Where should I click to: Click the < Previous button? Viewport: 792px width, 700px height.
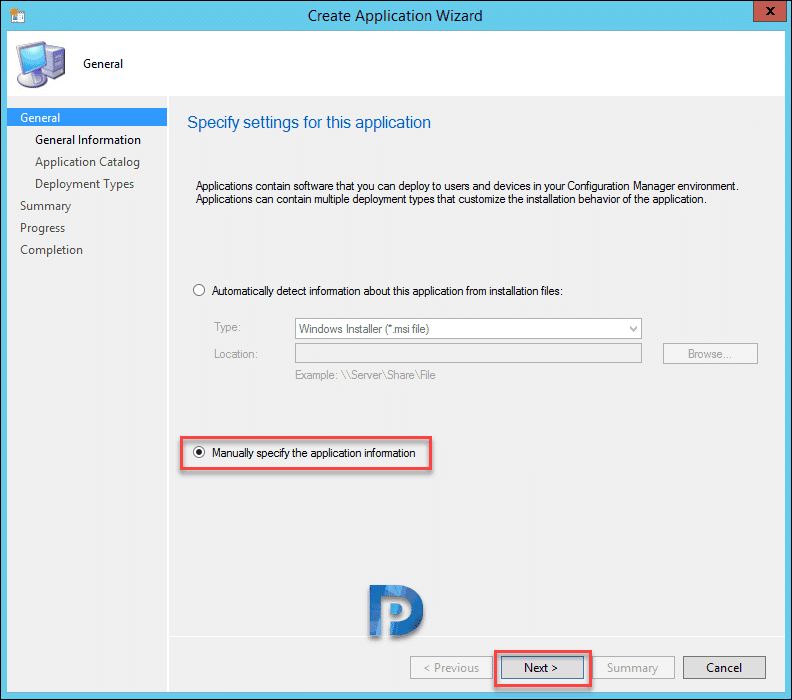pos(451,668)
